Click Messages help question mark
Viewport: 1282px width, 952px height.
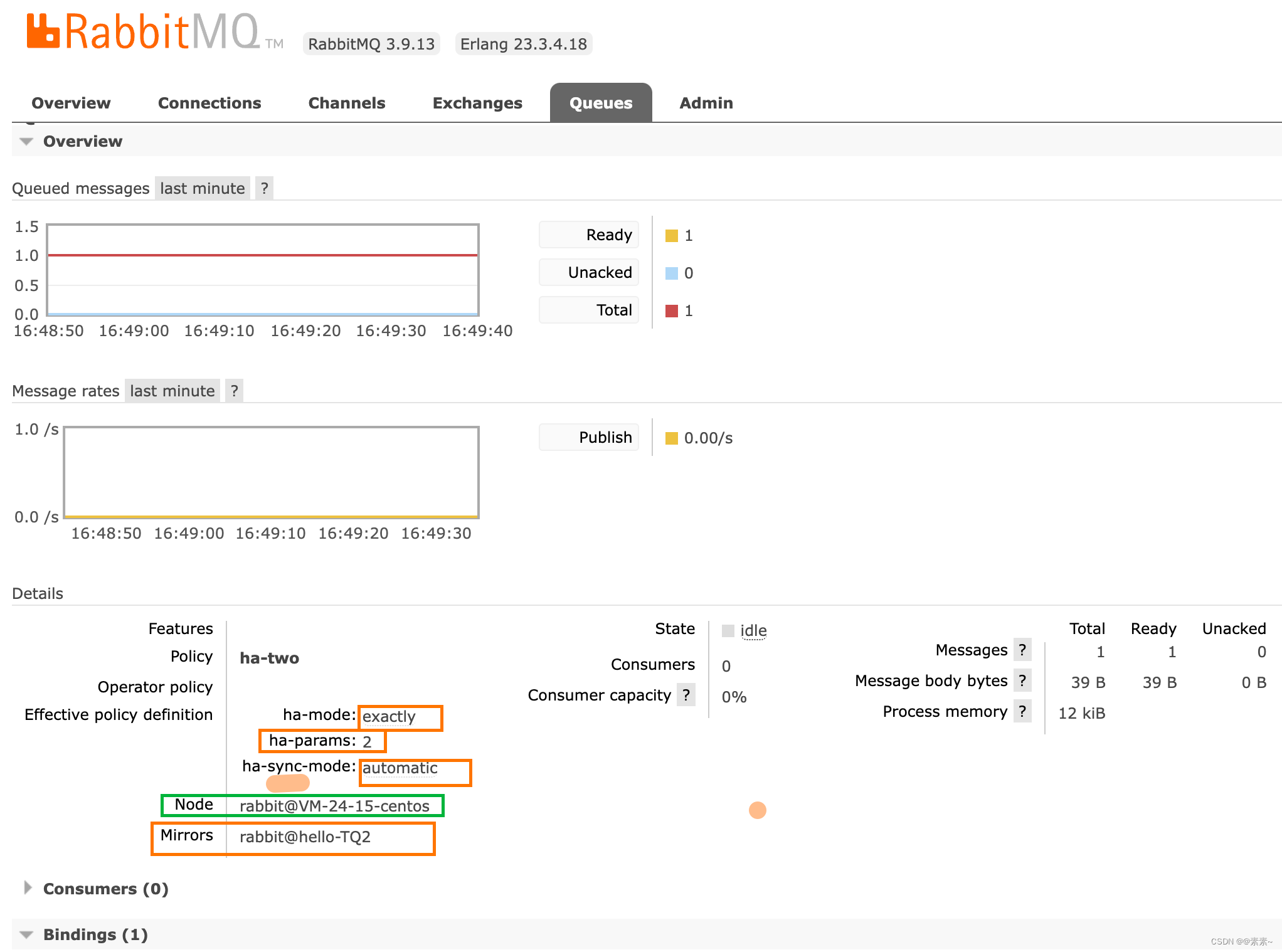[1022, 650]
